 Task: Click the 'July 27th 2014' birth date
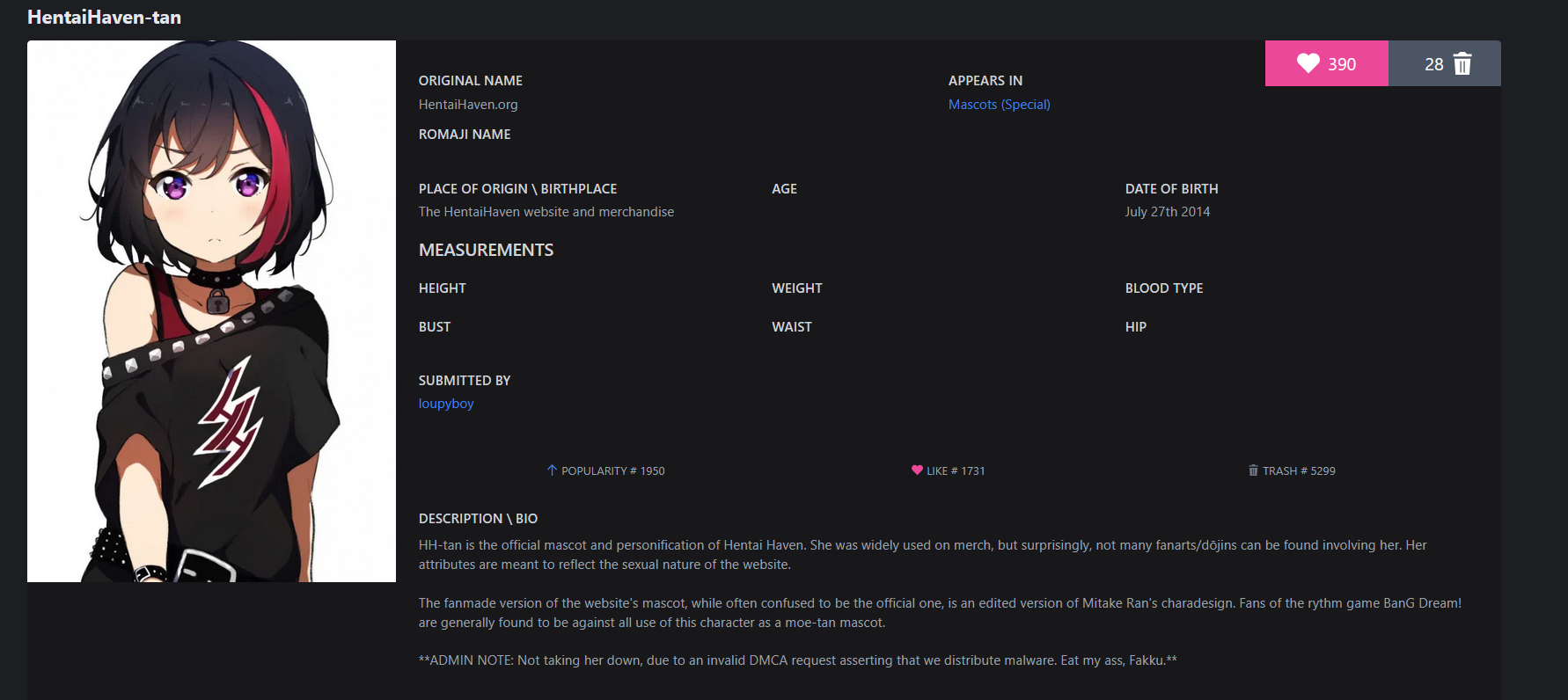pos(1168,212)
